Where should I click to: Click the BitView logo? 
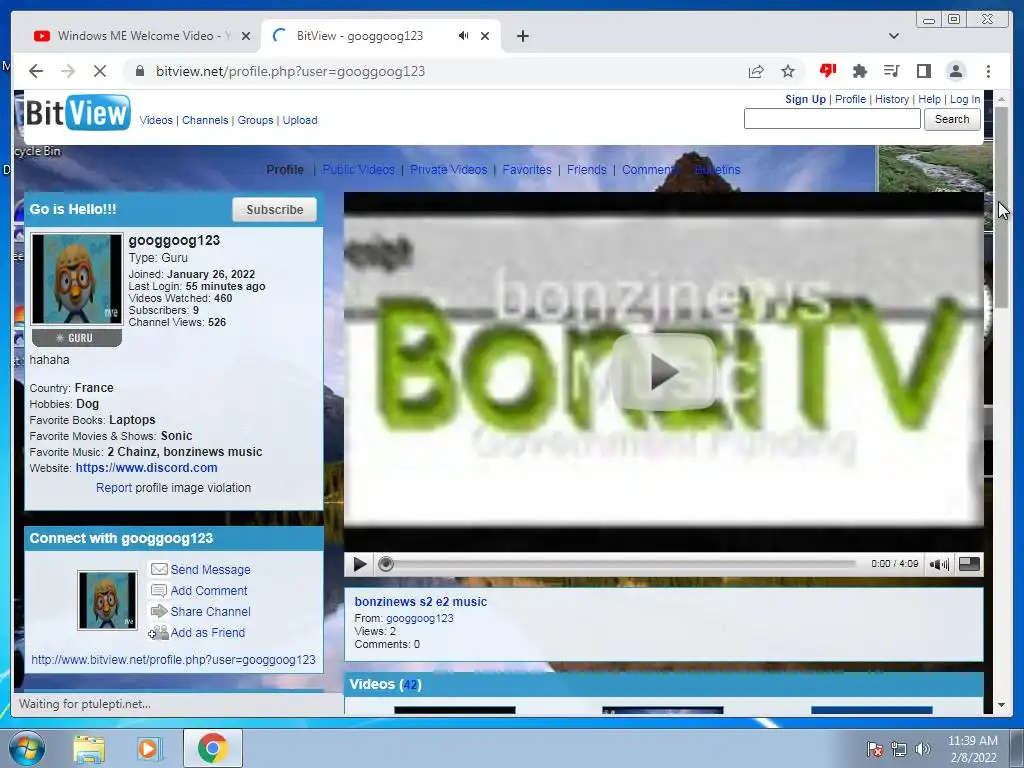pos(77,112)
